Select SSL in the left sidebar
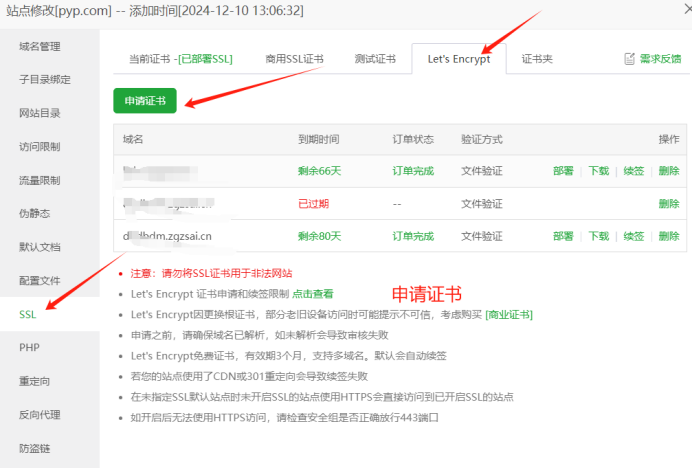 pos(28,314)
